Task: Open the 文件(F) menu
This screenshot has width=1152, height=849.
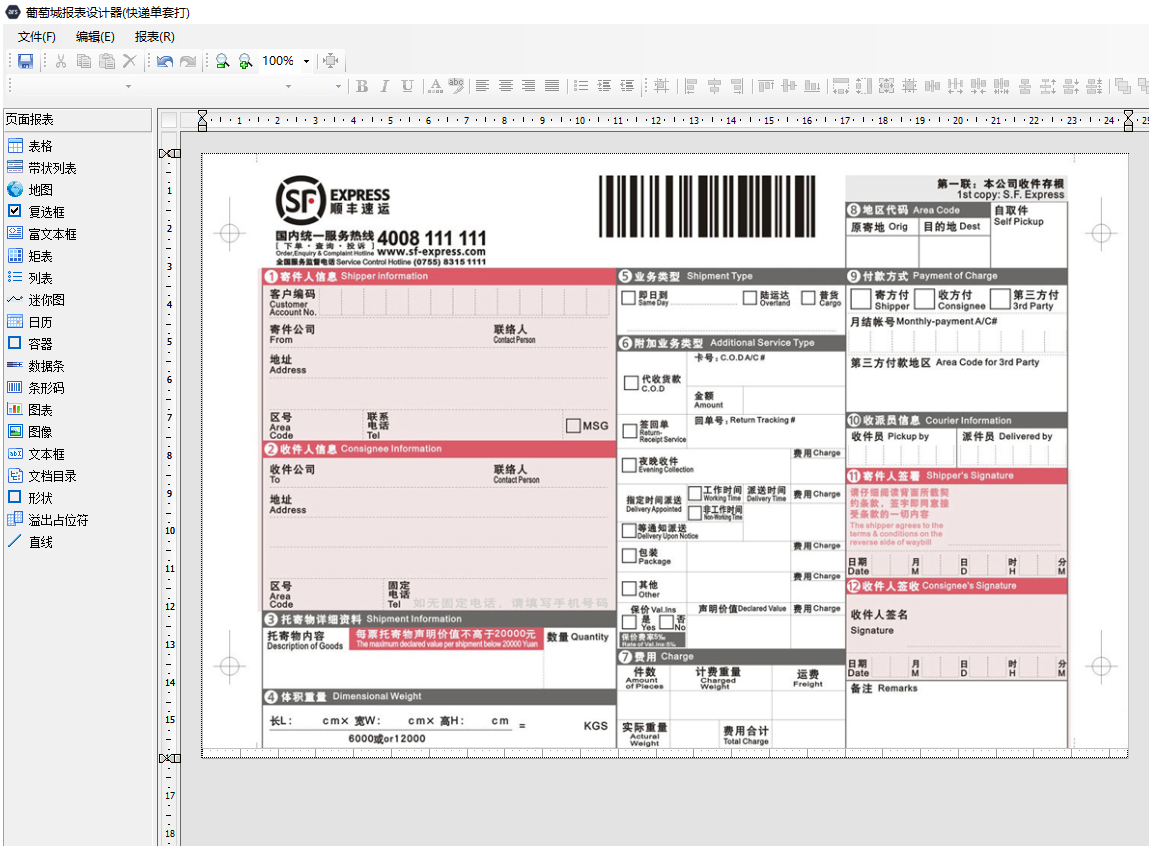Action: tap(37, 37)
